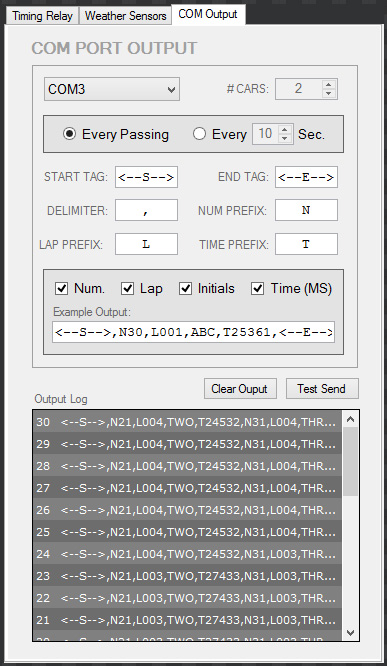Toggle the Time (MS) checkbox
The width and height of the screenshot is (387, 666).
(258, 289)
